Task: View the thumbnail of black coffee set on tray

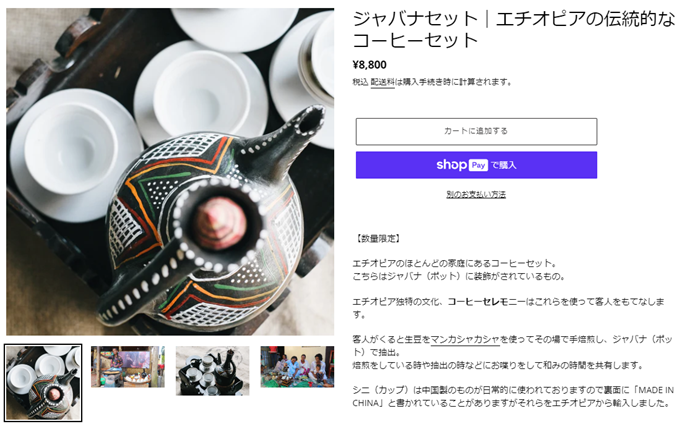Action: tap(212, 370)
